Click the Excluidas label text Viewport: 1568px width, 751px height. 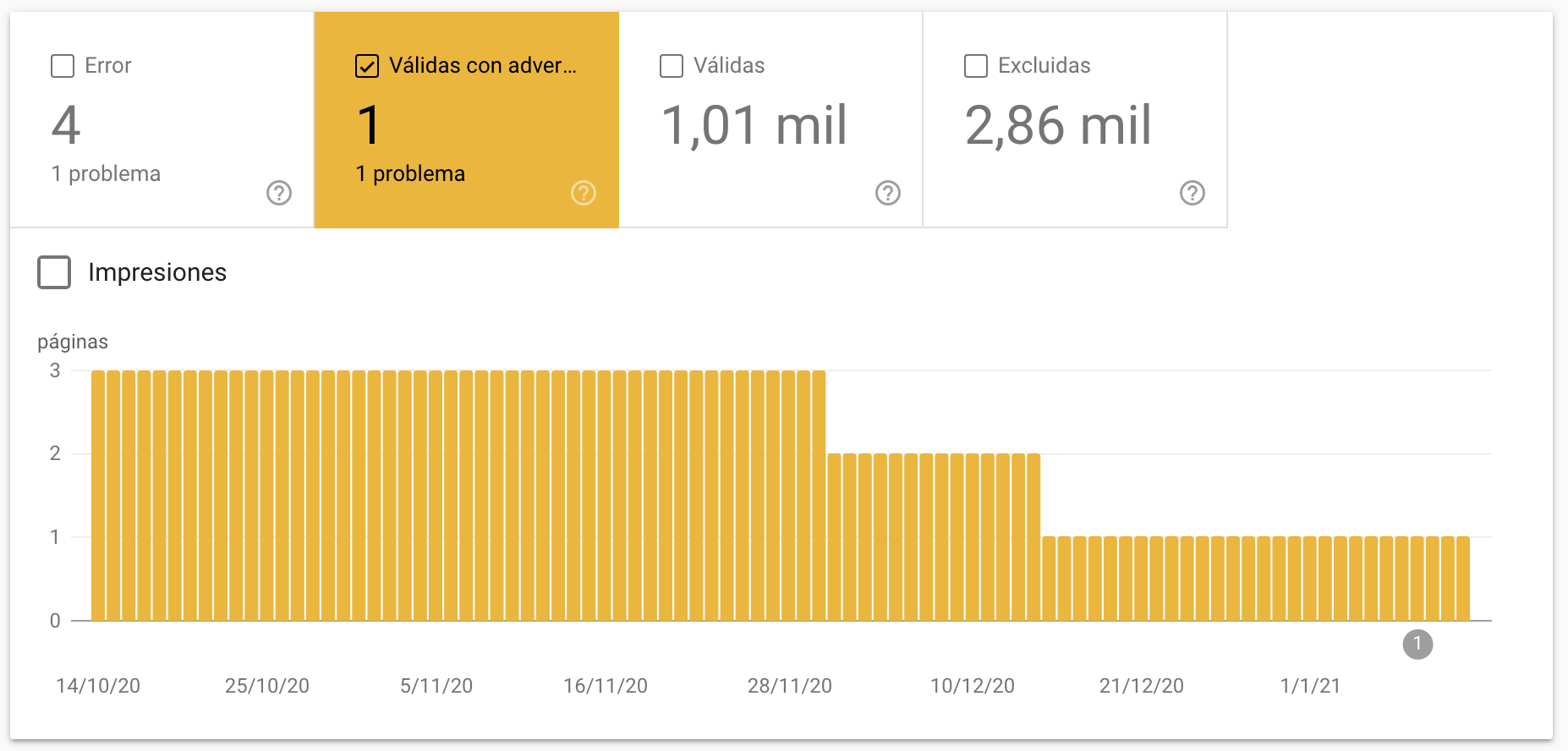1044,66
